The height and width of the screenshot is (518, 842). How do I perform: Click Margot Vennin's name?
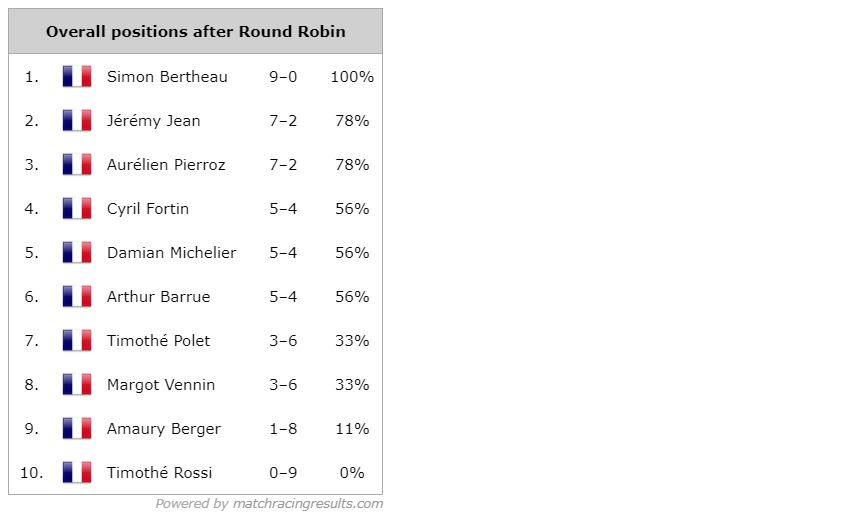pyautogui.click(x=161, y=385)
